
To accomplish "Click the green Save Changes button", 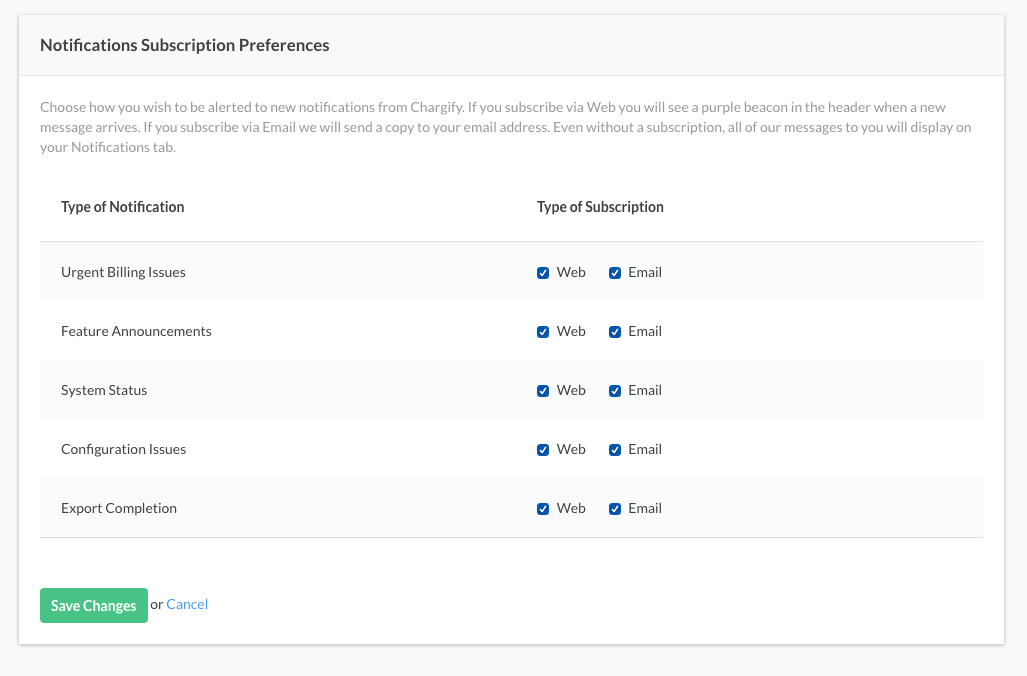I will 93,606.
